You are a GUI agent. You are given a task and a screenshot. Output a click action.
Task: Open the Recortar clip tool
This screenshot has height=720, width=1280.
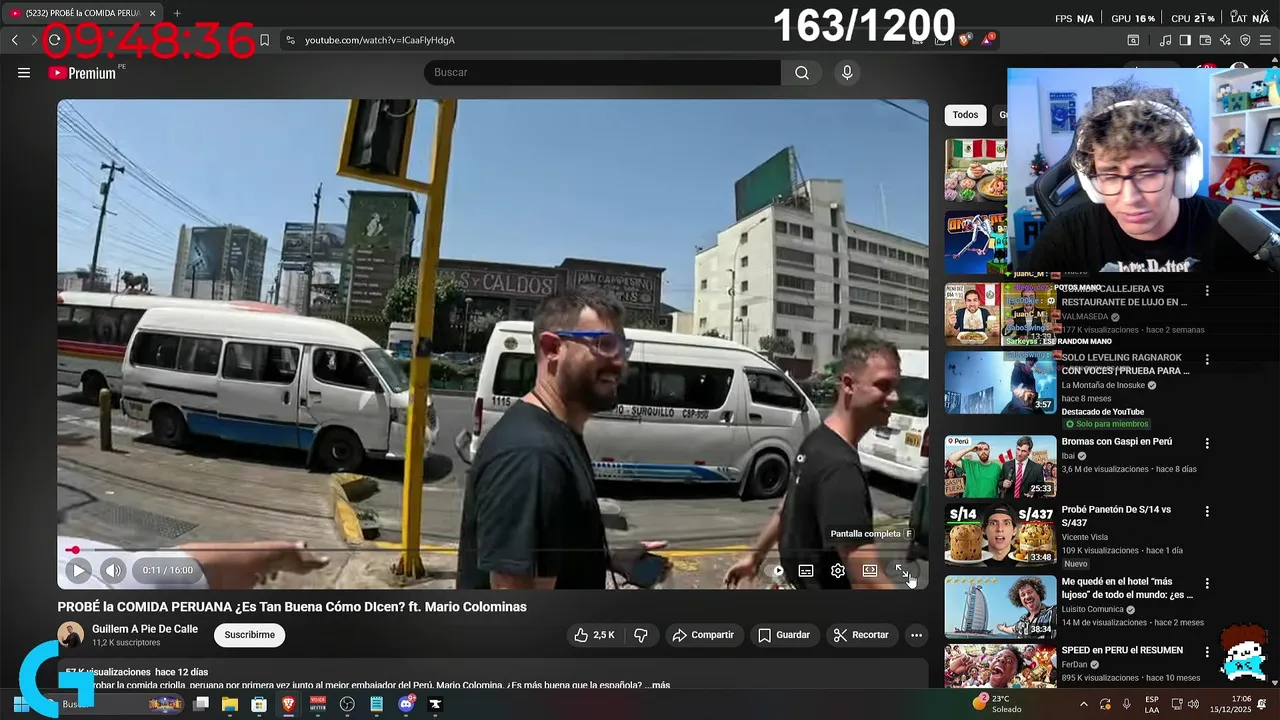(x=861, y=635)
